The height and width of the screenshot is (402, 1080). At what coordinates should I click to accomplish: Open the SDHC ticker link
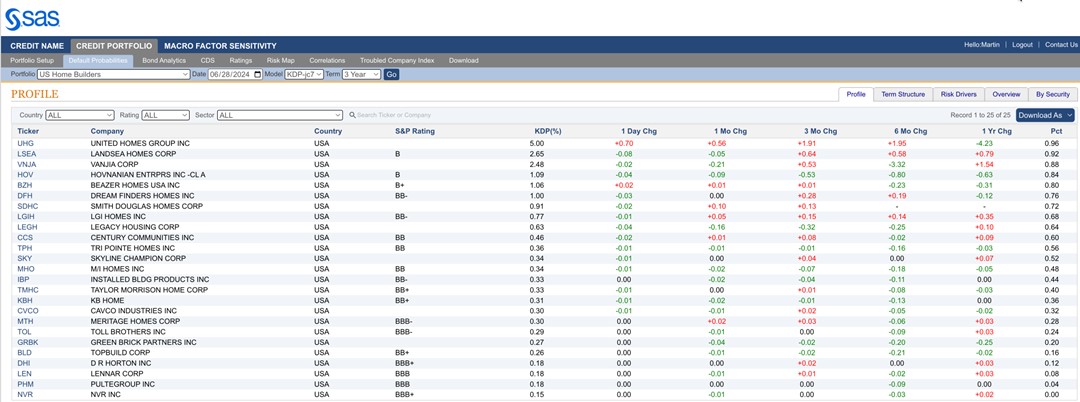28,206
